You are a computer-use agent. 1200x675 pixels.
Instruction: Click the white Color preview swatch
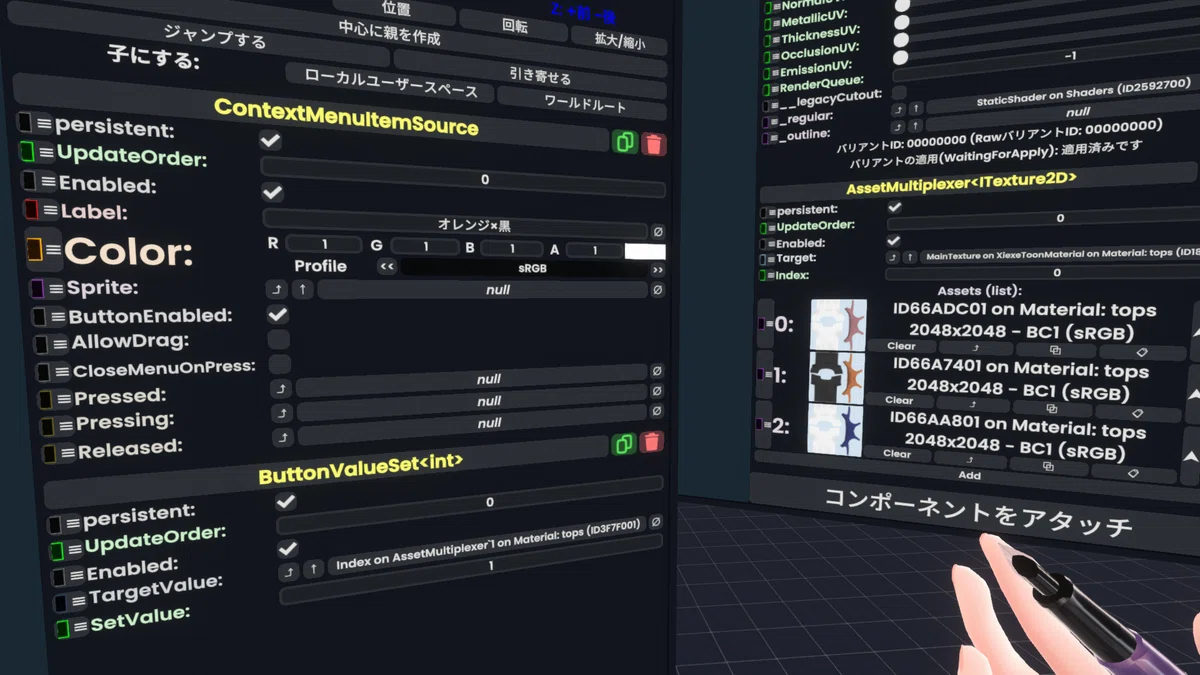click(x=645, y=251)
